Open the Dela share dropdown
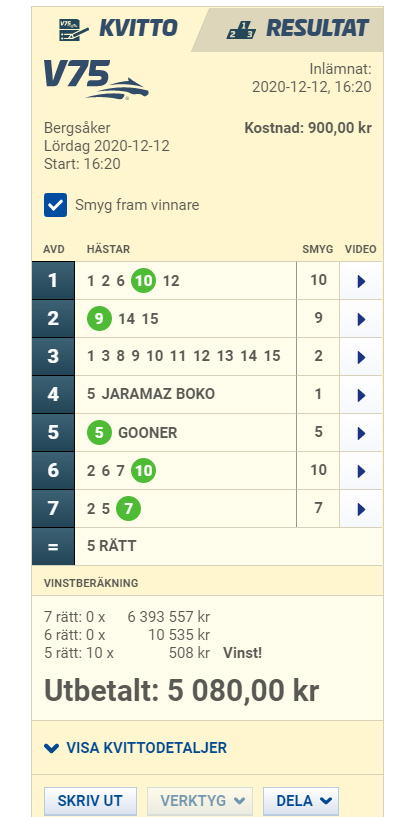This screenshot has height=817, width=414. click(x=301, y=801)
